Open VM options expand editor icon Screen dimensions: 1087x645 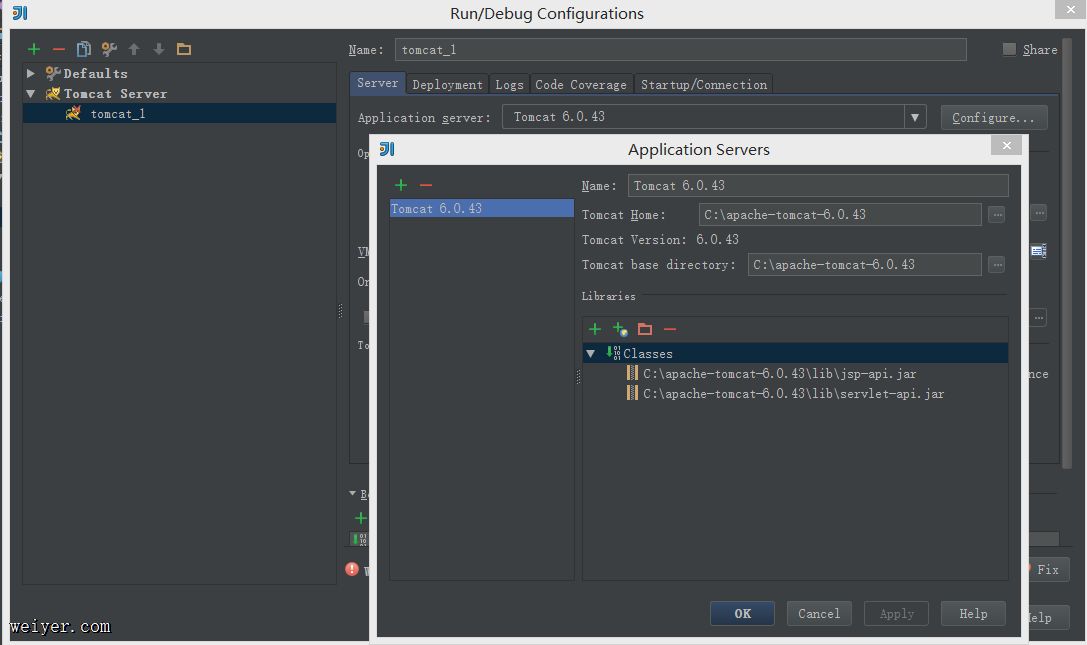[x=1038, y=251]
